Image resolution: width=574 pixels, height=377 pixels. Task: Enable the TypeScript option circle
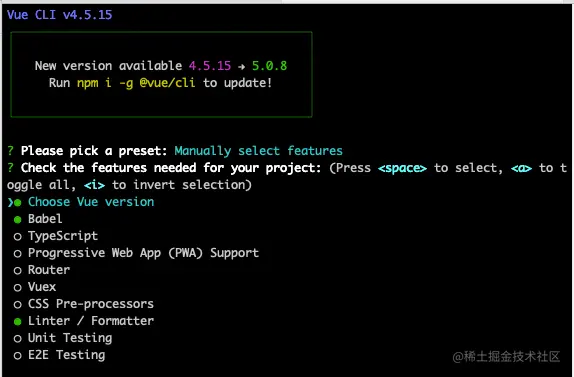point(18,237)
